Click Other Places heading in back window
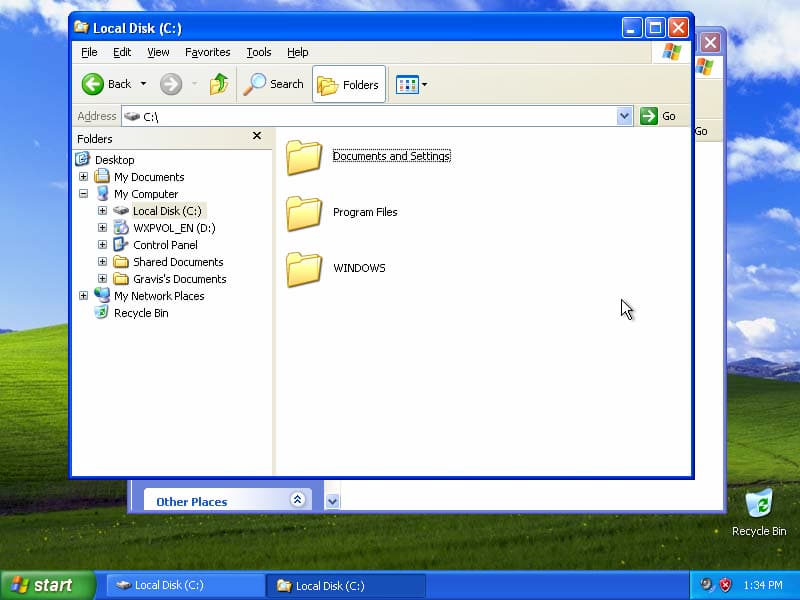Image resolution: width=800 pixels, height=600 pixels. pyautogui.click(x=191, y=502)
